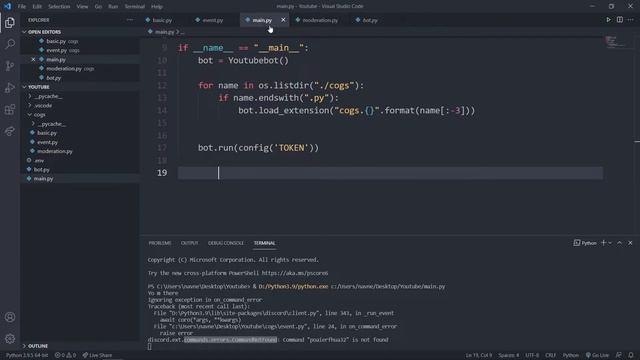This screenshot has width=640, height=360.
Task: Open basic.py in cogs folder tree
Action: coord(47,133)
